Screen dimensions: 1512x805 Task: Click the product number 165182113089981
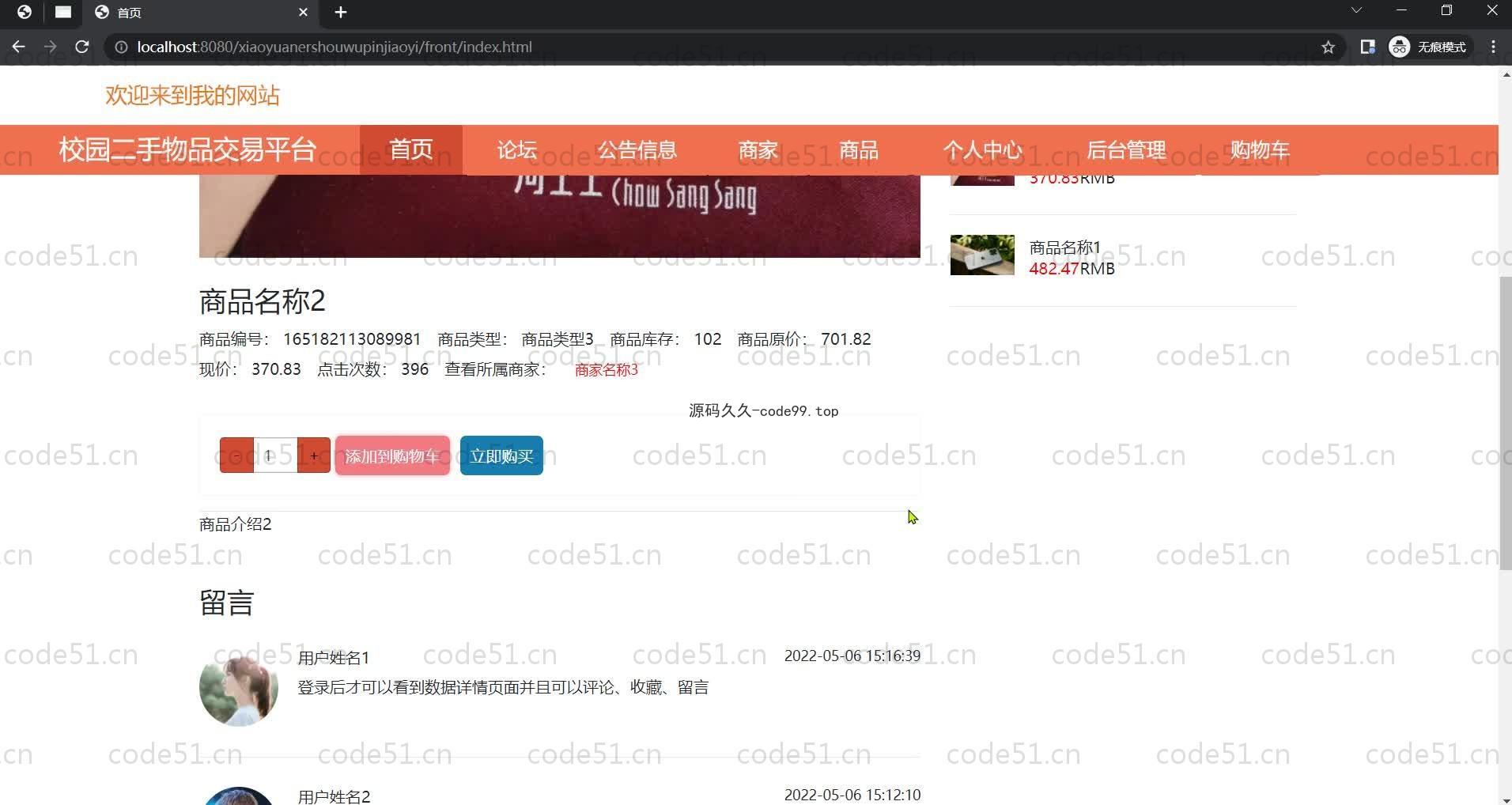[352, 339]
